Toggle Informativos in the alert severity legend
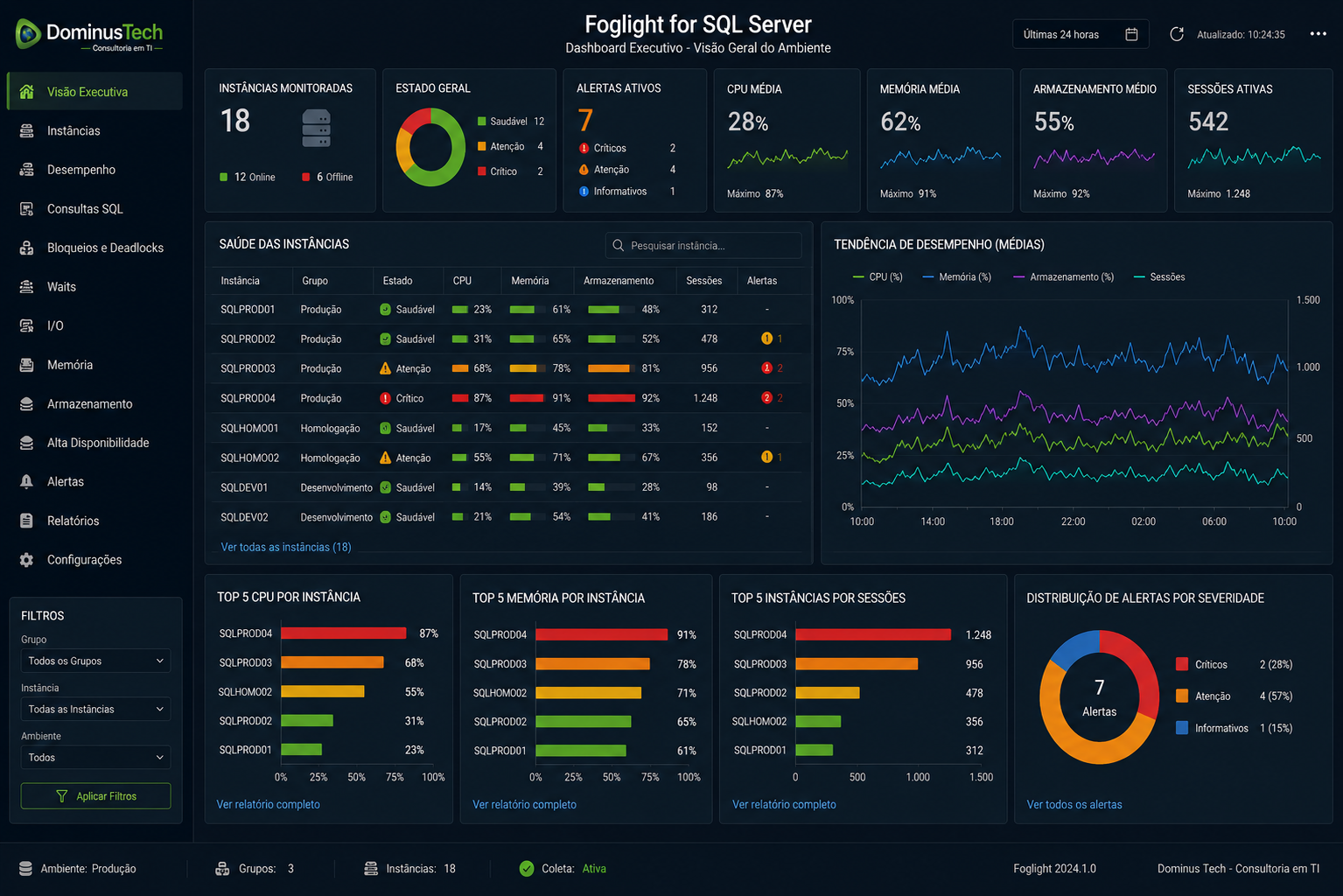 click(1235, 728)
